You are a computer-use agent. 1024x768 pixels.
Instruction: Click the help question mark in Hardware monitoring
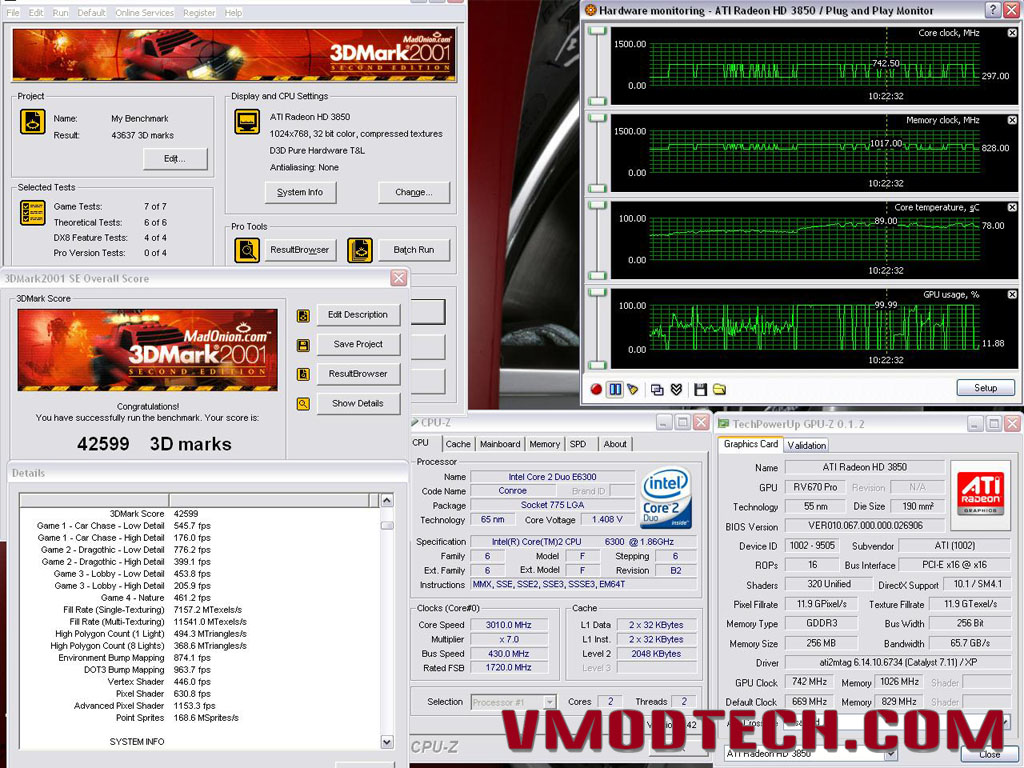[993, 10]
